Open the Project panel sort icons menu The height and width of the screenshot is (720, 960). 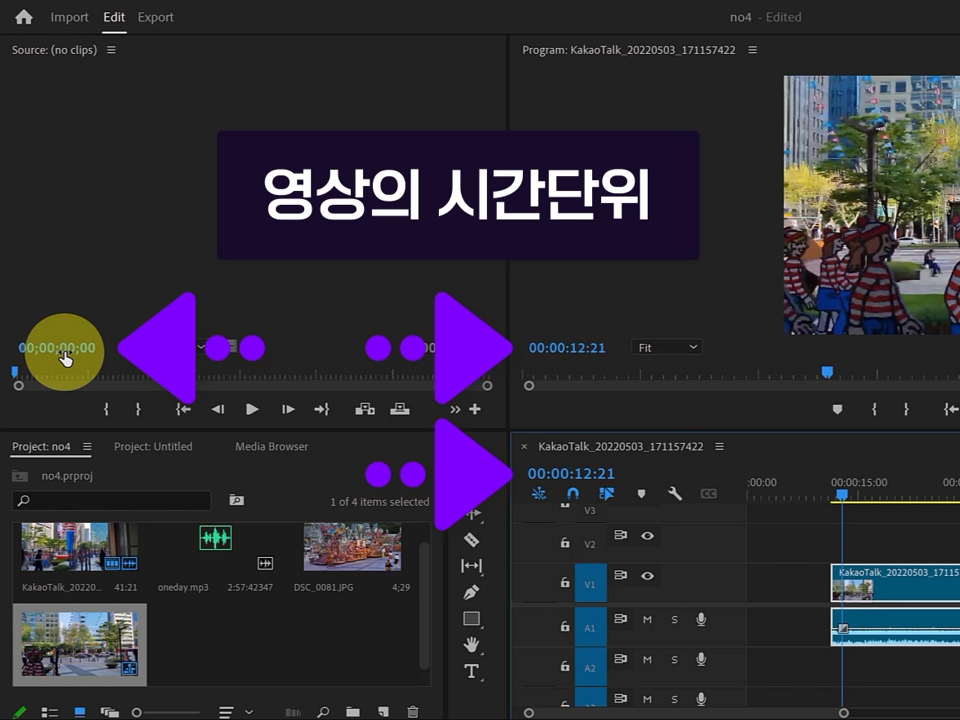coord(226,712)
